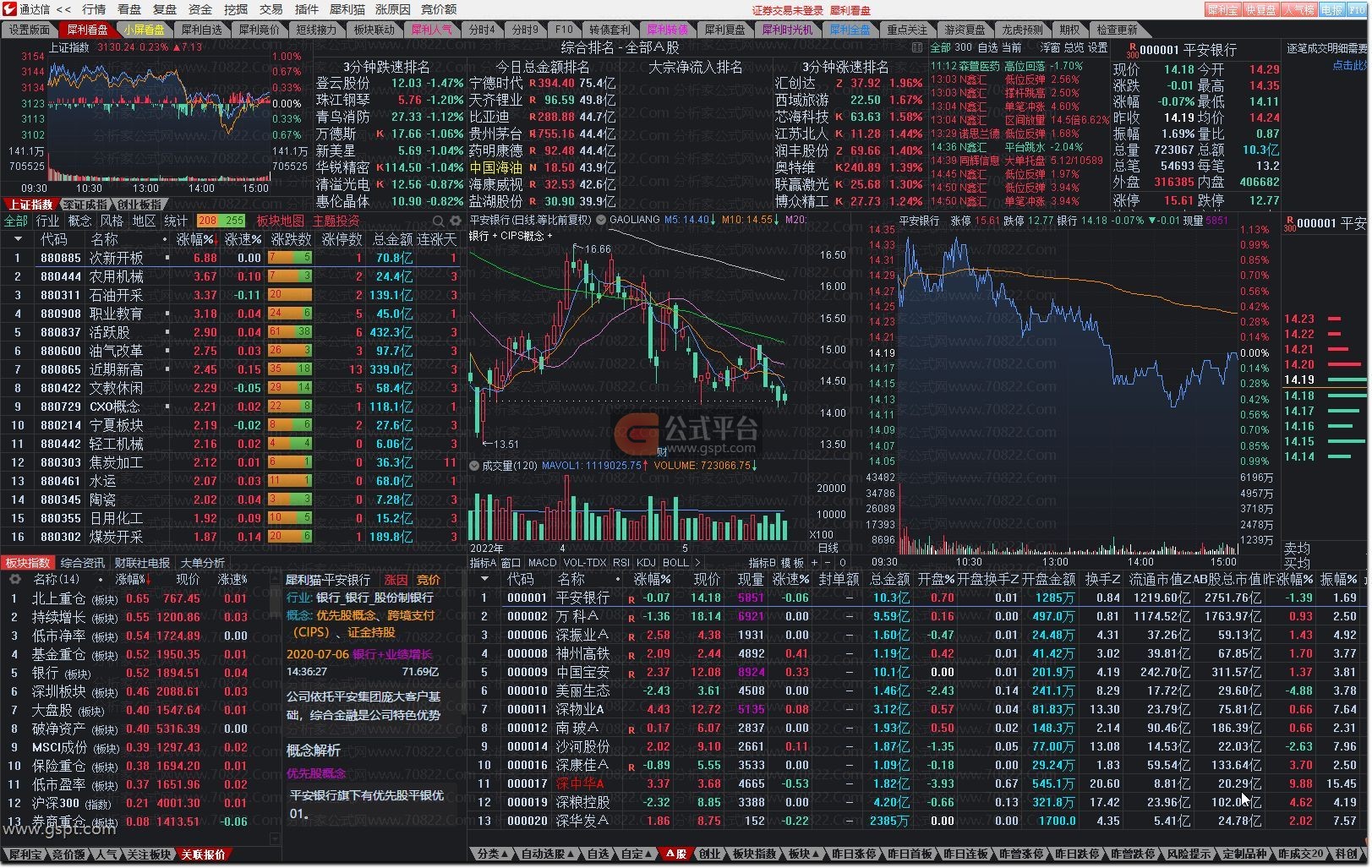Open the 行情 menu
The height and width of the screenshot is (868, 1372).
point(94,9)
